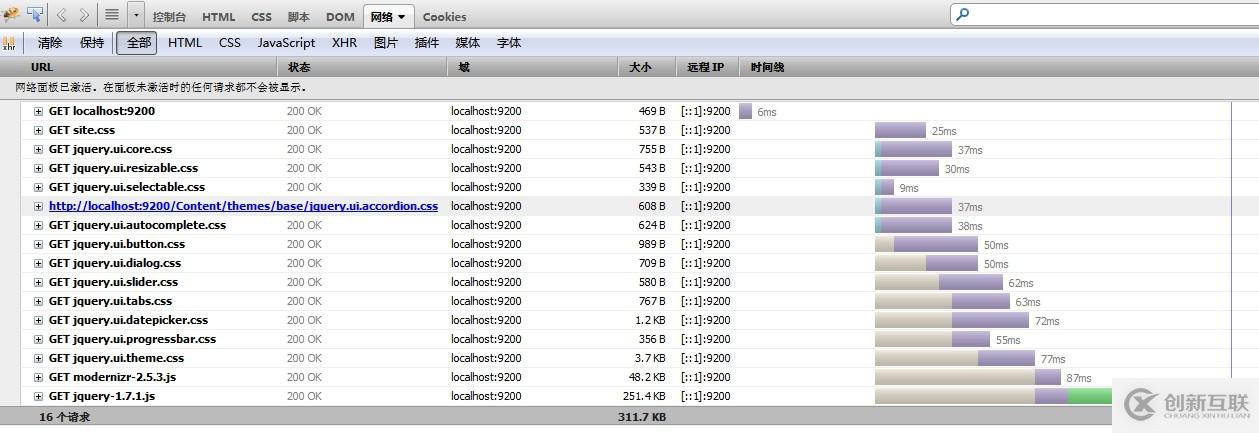Click the 16 个请求 summary text
1259x433 pixels.
tap(64, 416)
